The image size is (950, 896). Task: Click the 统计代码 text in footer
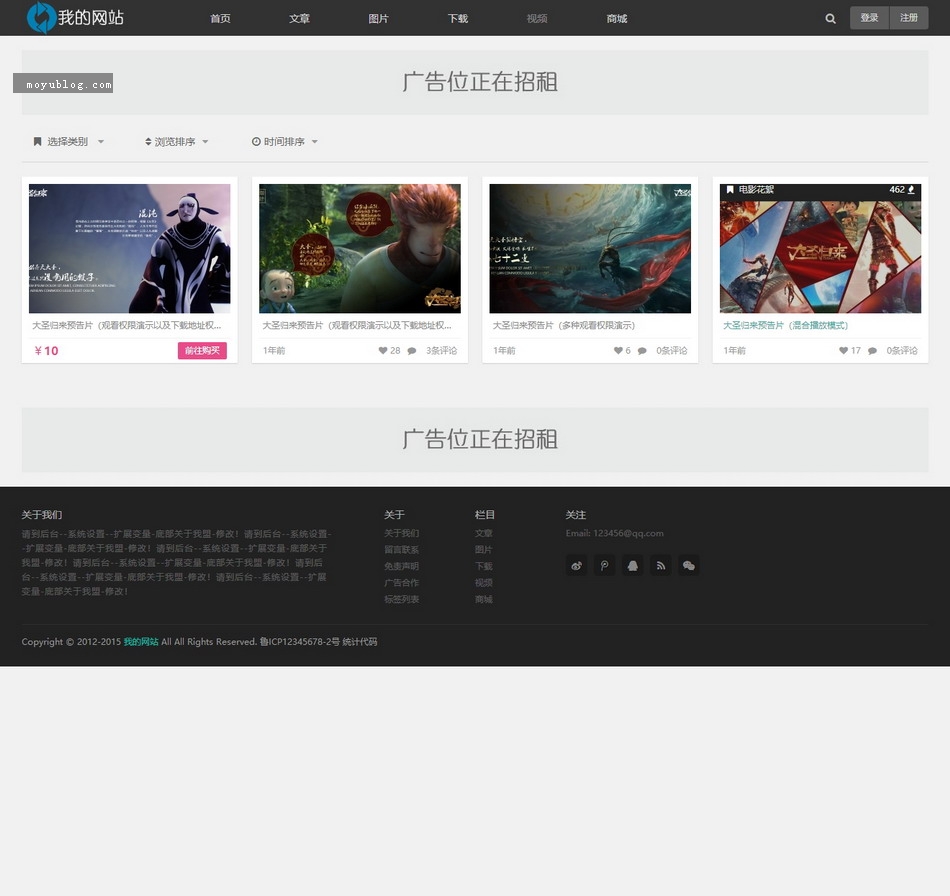(360, 642)
